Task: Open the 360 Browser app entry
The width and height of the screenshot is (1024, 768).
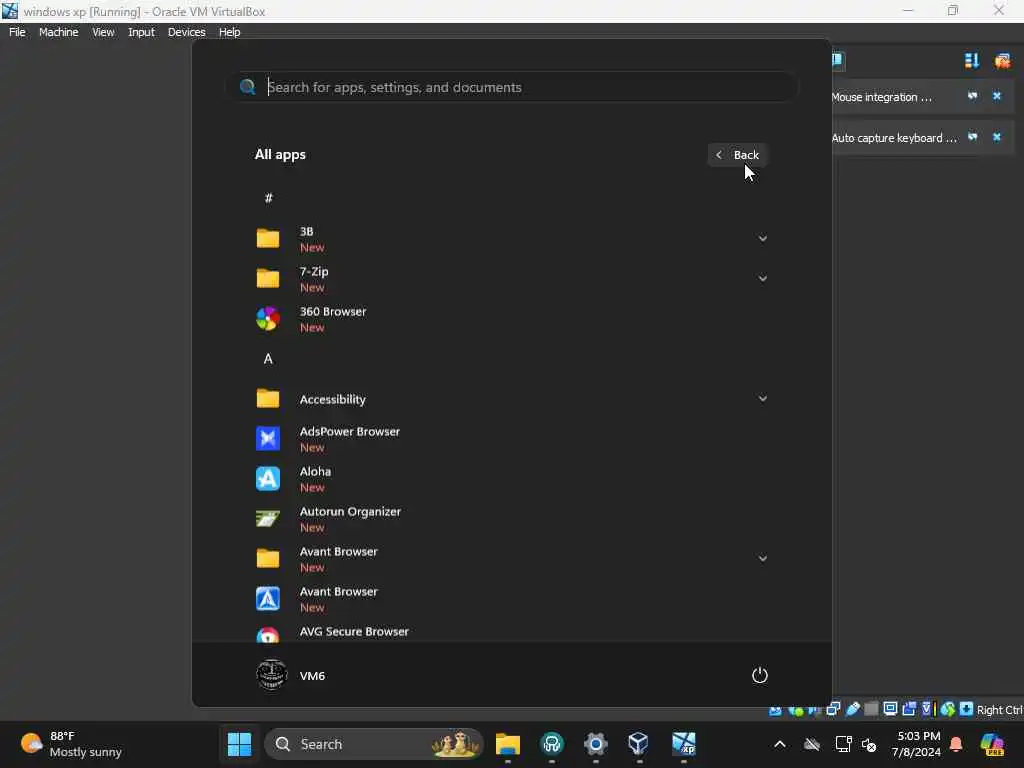Action: (511, 319)
